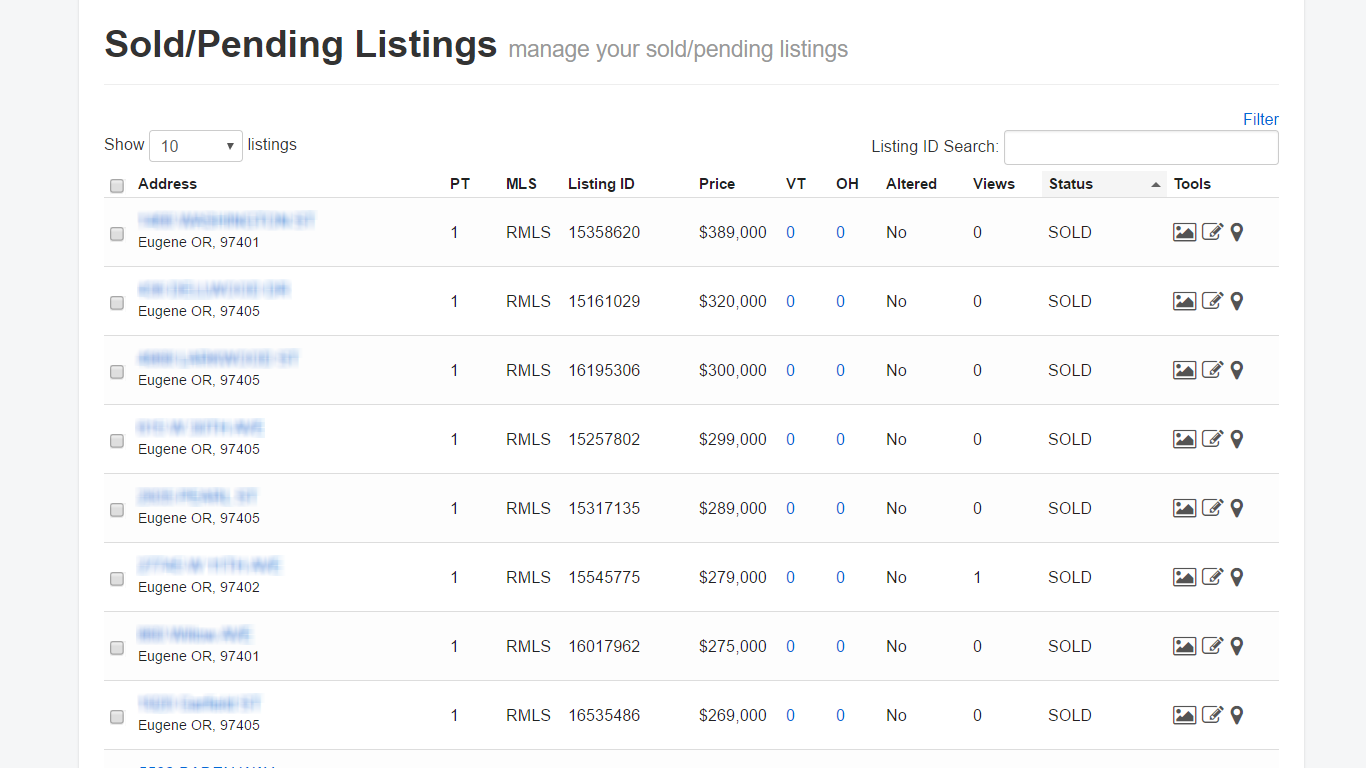Sort table by PT column header

point(460,184)
